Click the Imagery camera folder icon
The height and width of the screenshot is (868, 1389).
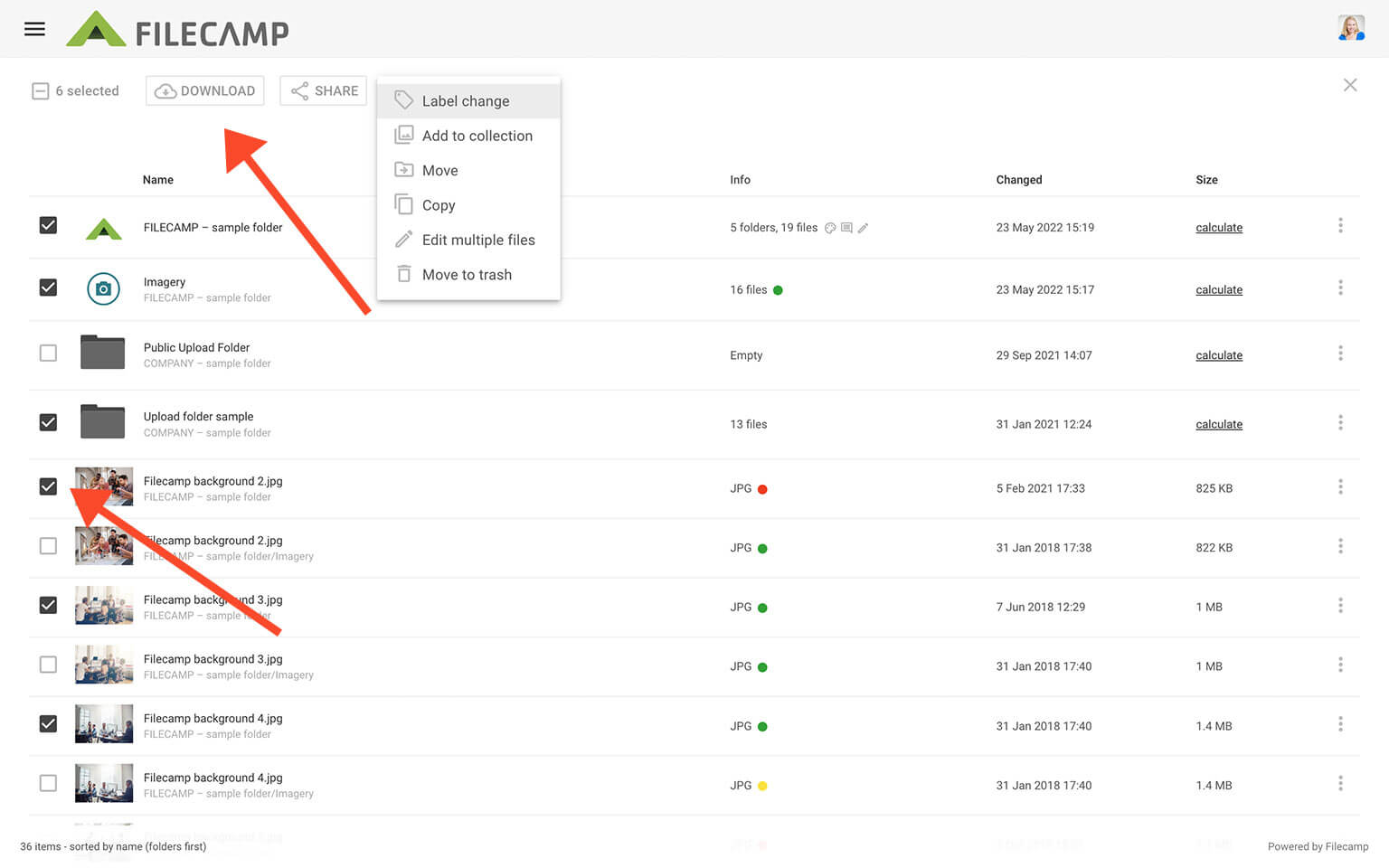pos(103,289)
